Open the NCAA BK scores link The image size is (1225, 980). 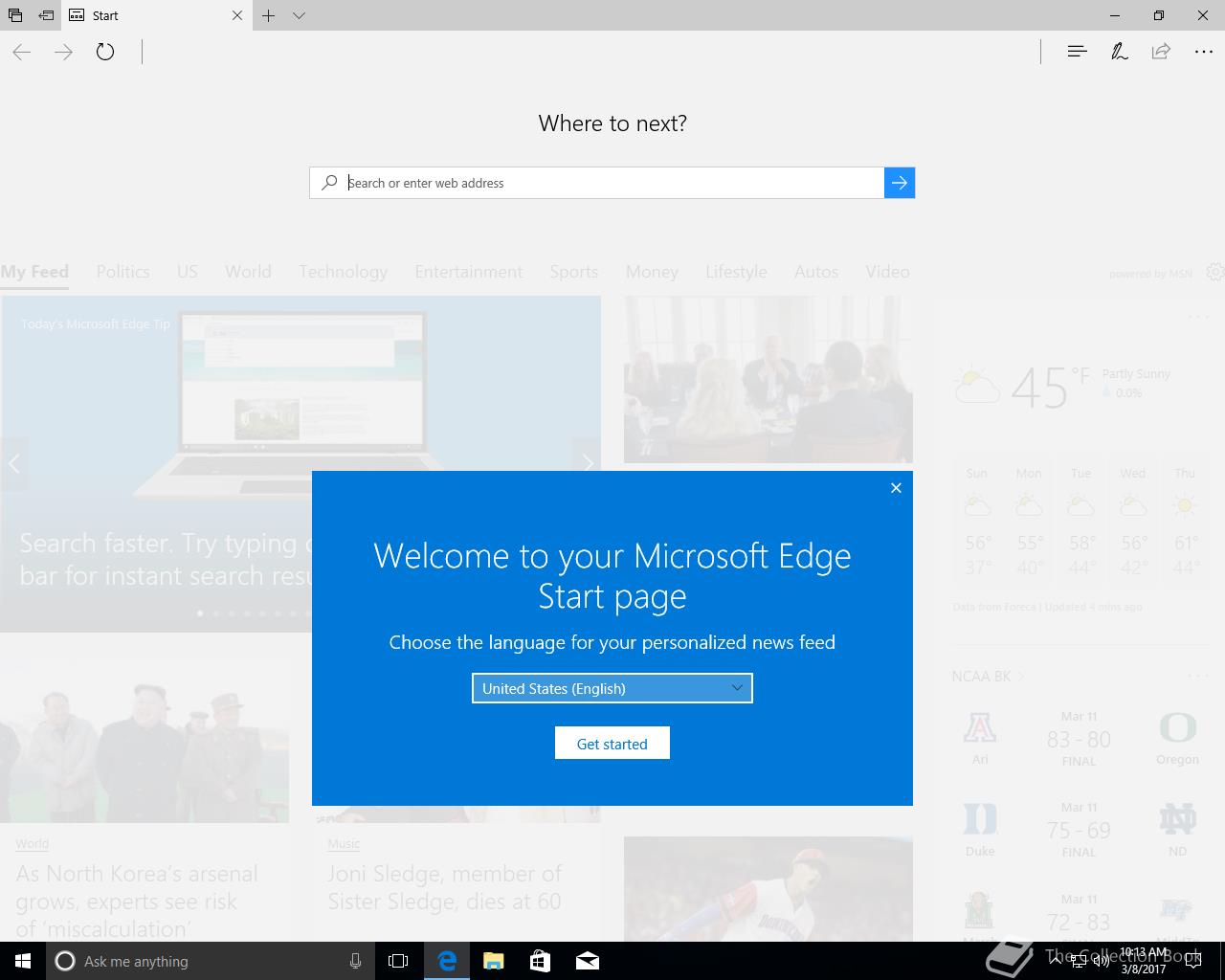pyautogui.click(x=988, y=676)
